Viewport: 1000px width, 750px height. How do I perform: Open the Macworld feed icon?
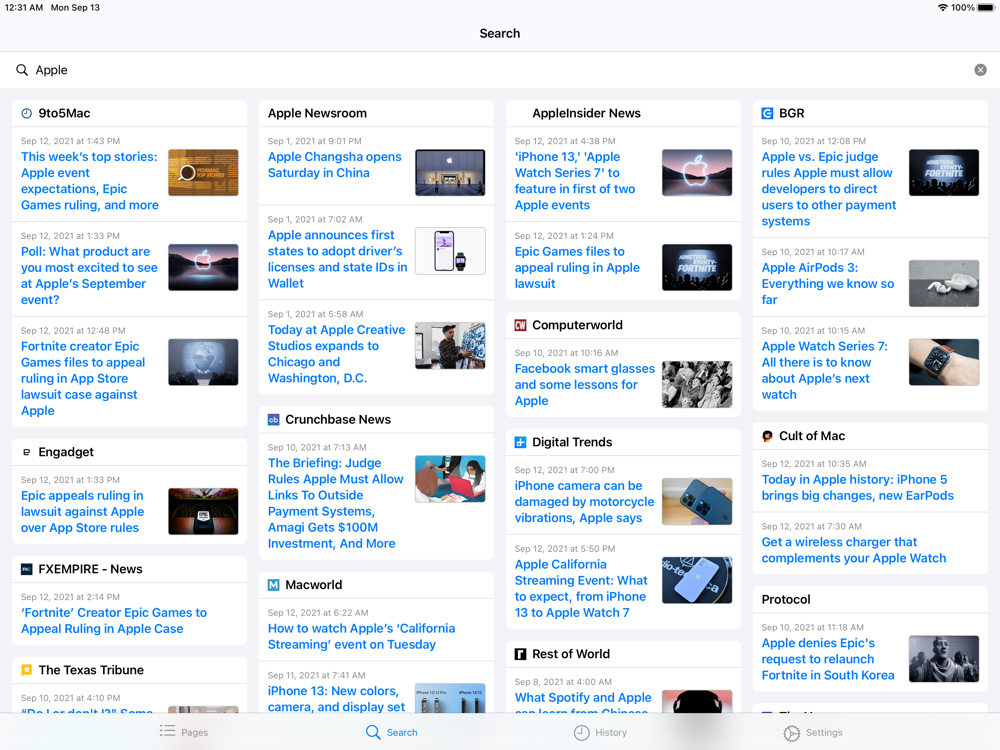tap(273, 585)
